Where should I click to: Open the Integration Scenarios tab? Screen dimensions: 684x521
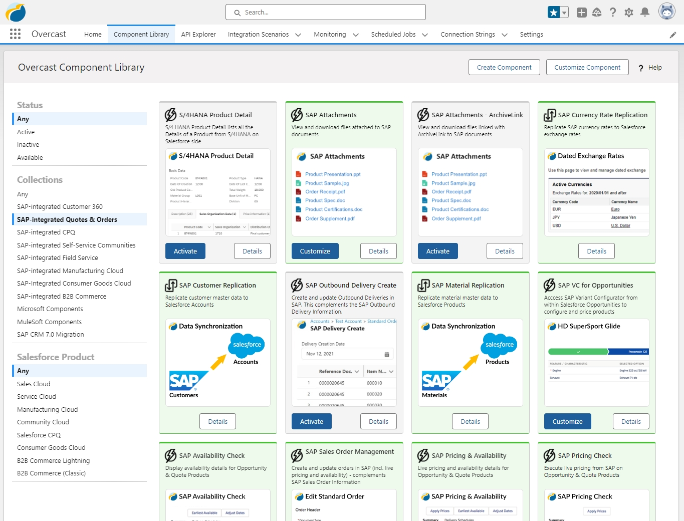258,34
